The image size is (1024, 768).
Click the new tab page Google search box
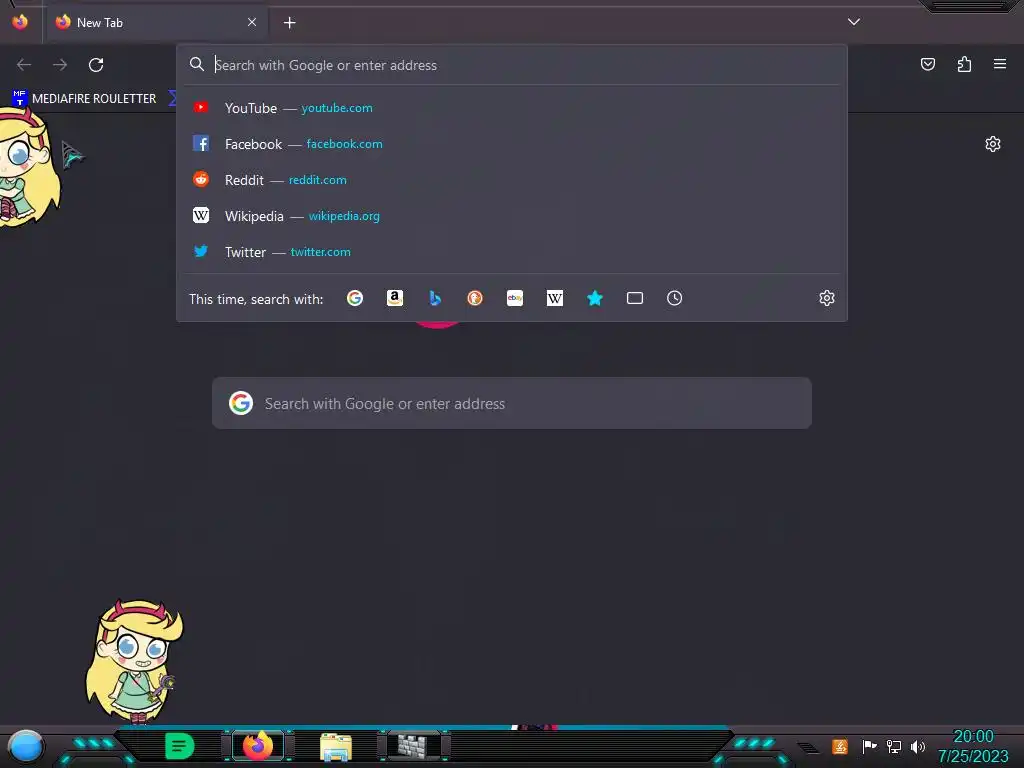coord(512,403)
